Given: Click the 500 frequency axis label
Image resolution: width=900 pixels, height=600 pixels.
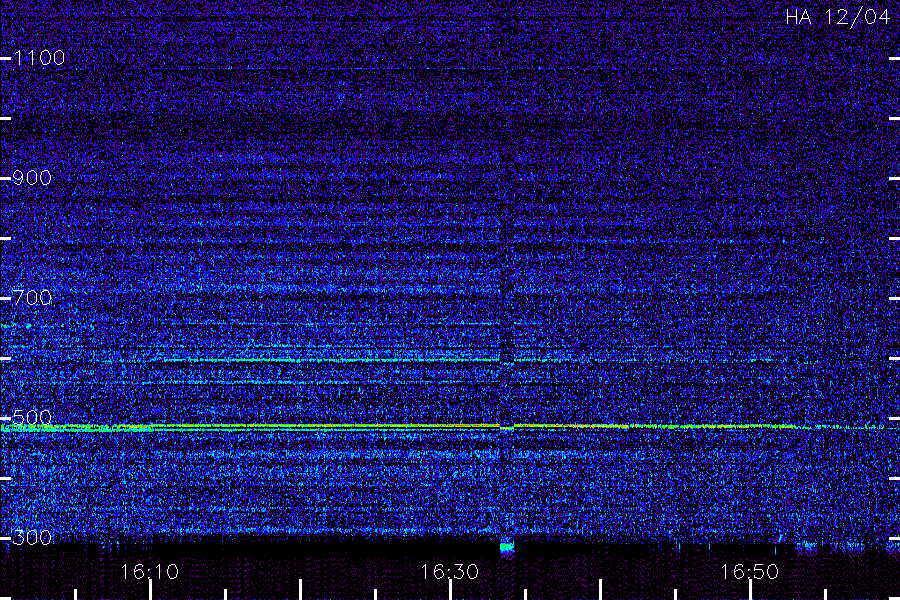Looking at the screenshot, I should (32, 417).
